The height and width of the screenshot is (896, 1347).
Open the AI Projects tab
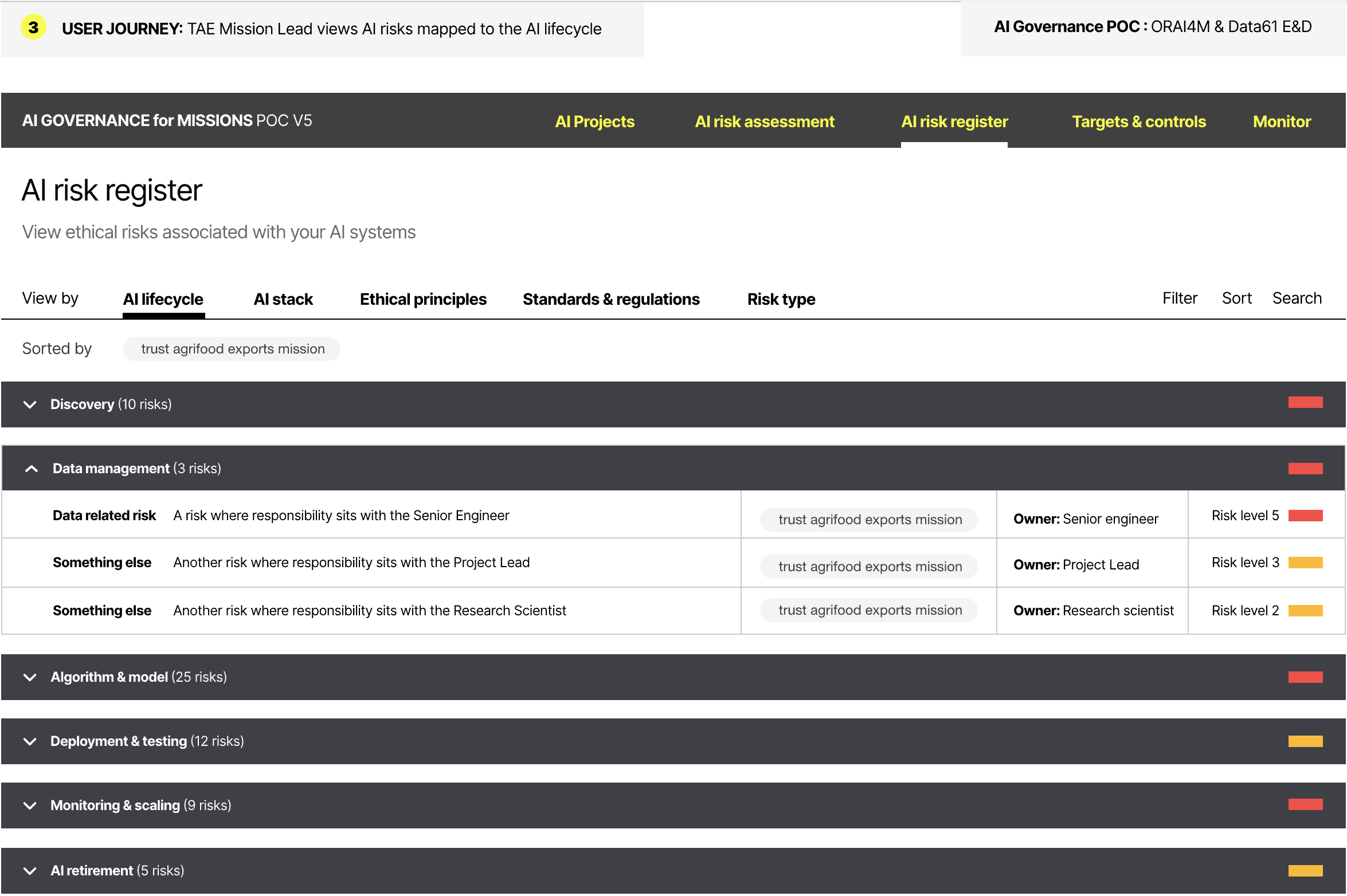tap(594, 121)
